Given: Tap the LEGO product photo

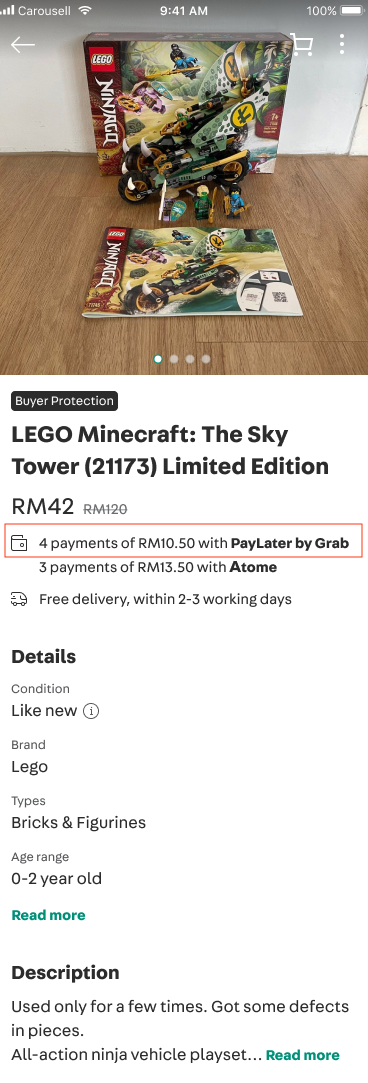Looking at the screenshot, I should pyautogui.click(x=184, y=187).
